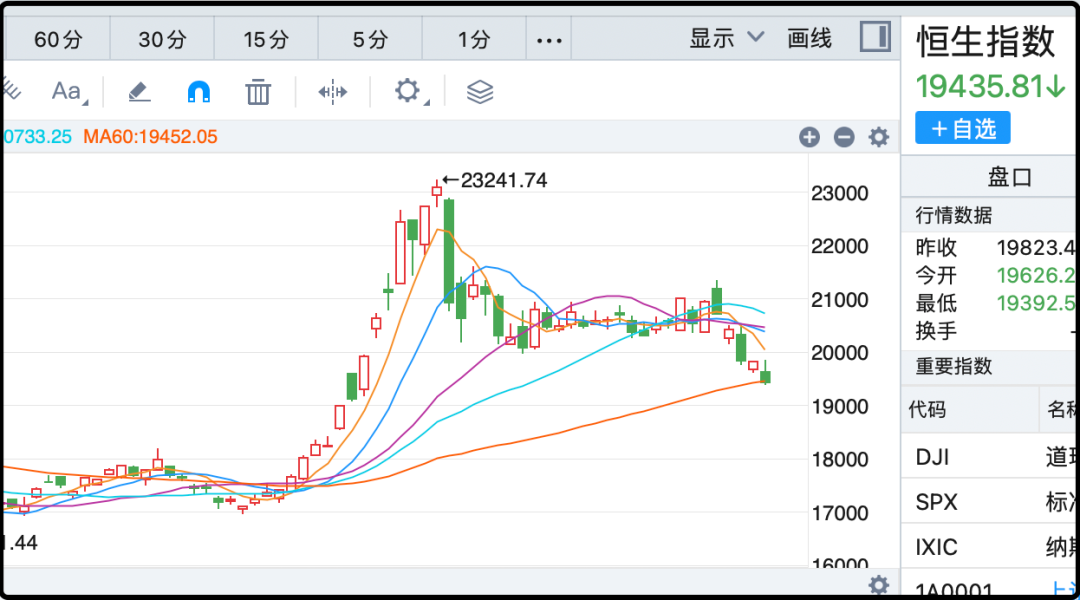
Task: Open the MA indicator settings gear
Action: 879,138
